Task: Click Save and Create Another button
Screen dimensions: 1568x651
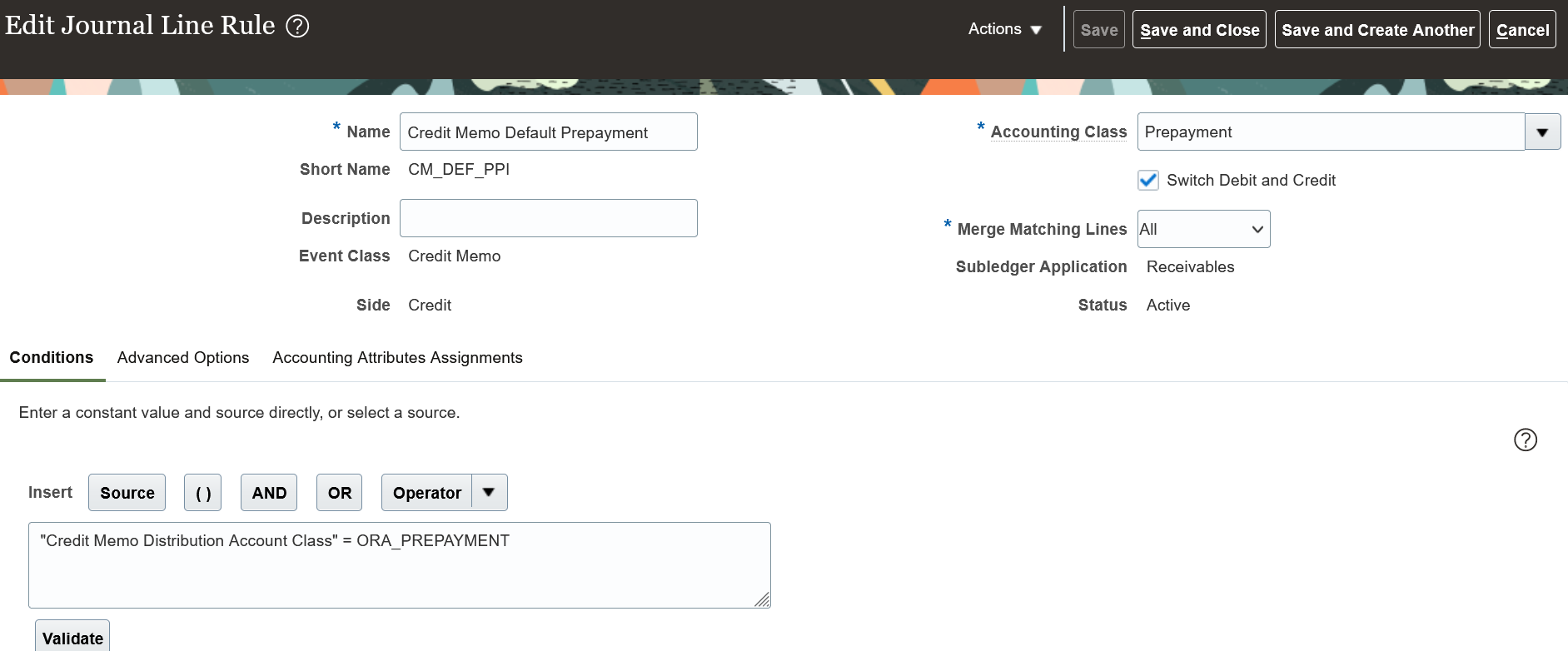Action: (1377, 30)
